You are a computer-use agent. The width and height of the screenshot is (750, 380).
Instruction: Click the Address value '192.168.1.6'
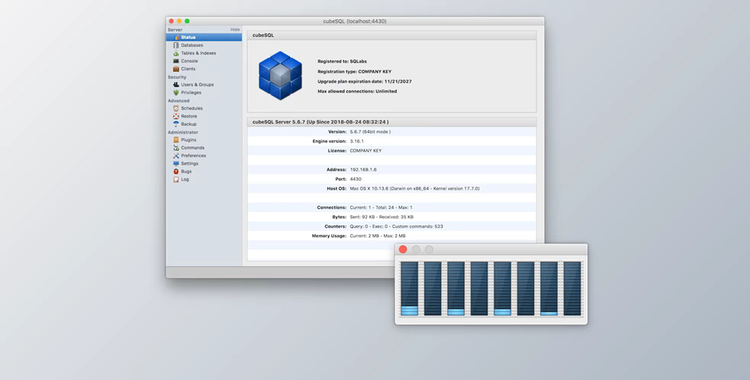(363, 169)
